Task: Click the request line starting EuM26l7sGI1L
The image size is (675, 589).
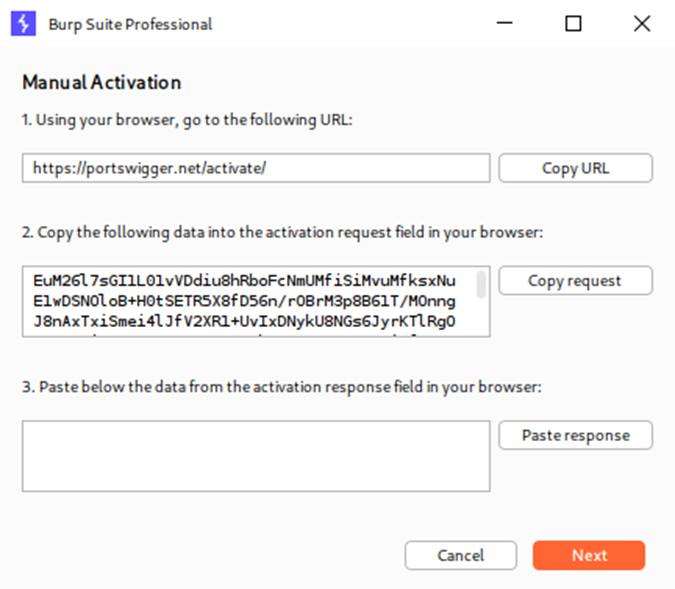Action: click(244, 281)
